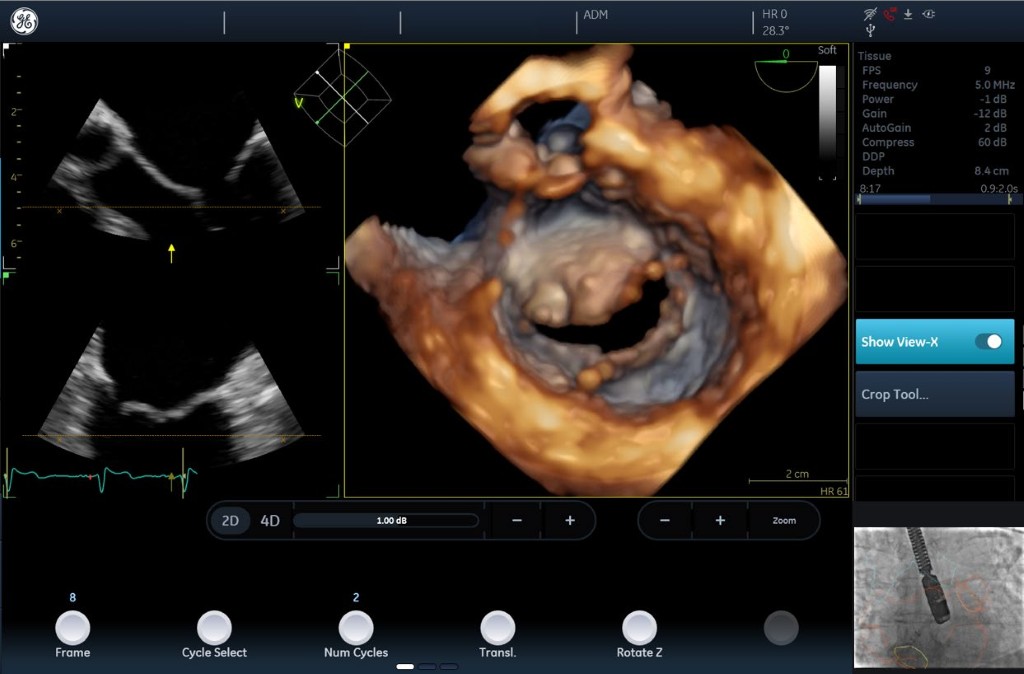Decrease gain with the minus button

click(516, 521)
